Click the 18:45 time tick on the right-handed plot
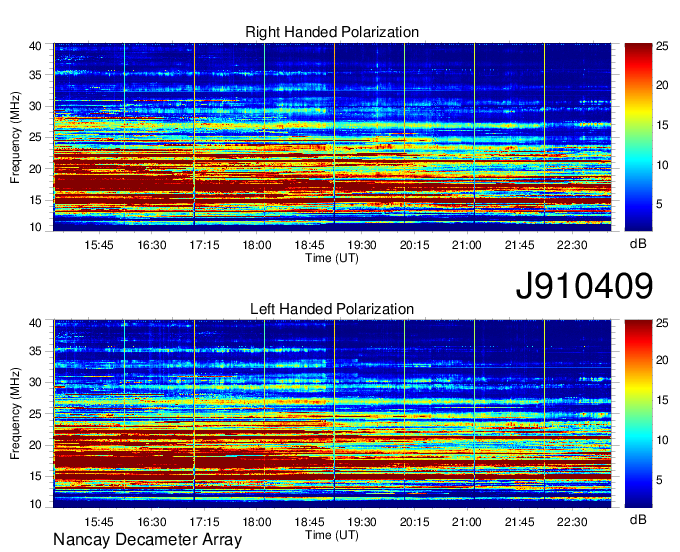The height and width of the screenshot is (552, 680). tap(310, 245)
